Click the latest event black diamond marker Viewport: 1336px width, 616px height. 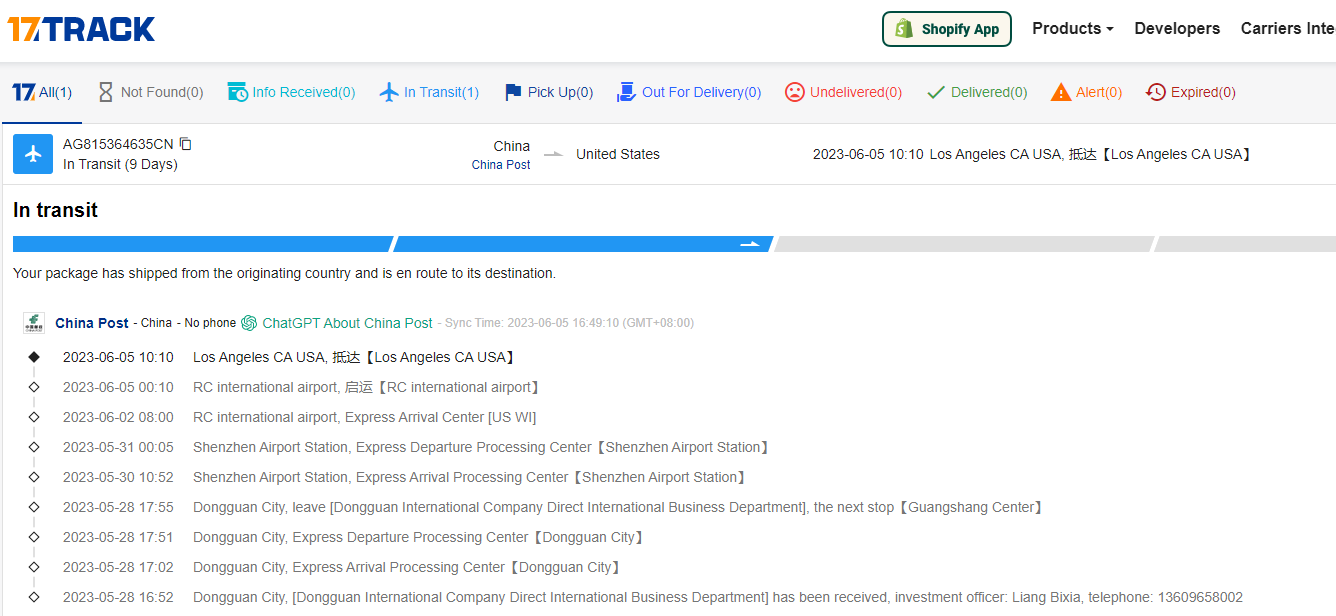click(34, 357)
